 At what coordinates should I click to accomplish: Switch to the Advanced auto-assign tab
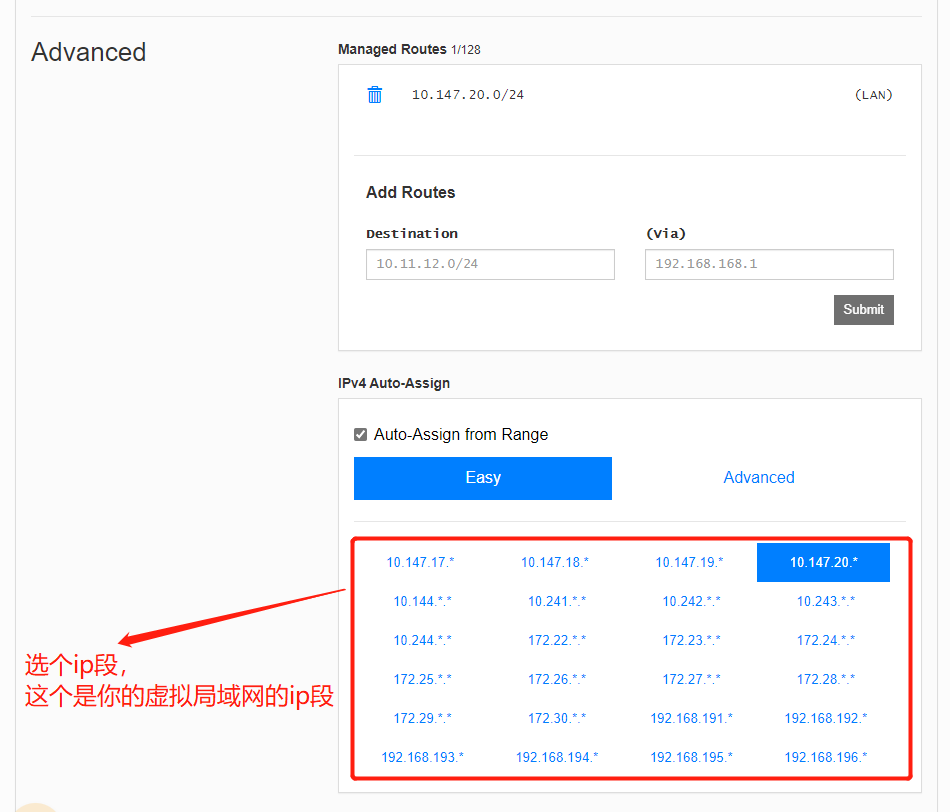pos(759,478)
